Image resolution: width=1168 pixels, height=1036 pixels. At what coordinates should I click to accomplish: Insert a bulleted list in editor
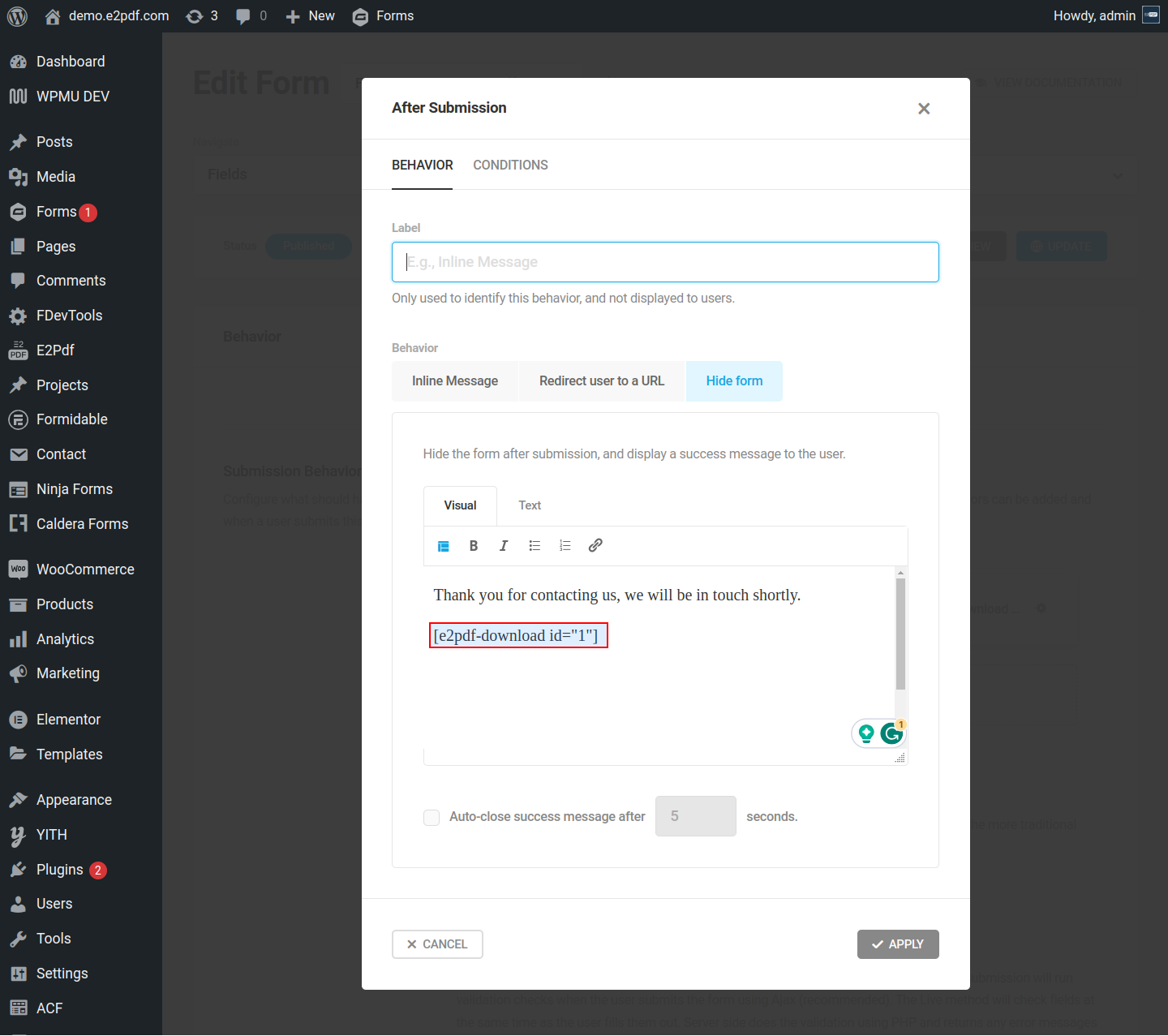point(535,546)
